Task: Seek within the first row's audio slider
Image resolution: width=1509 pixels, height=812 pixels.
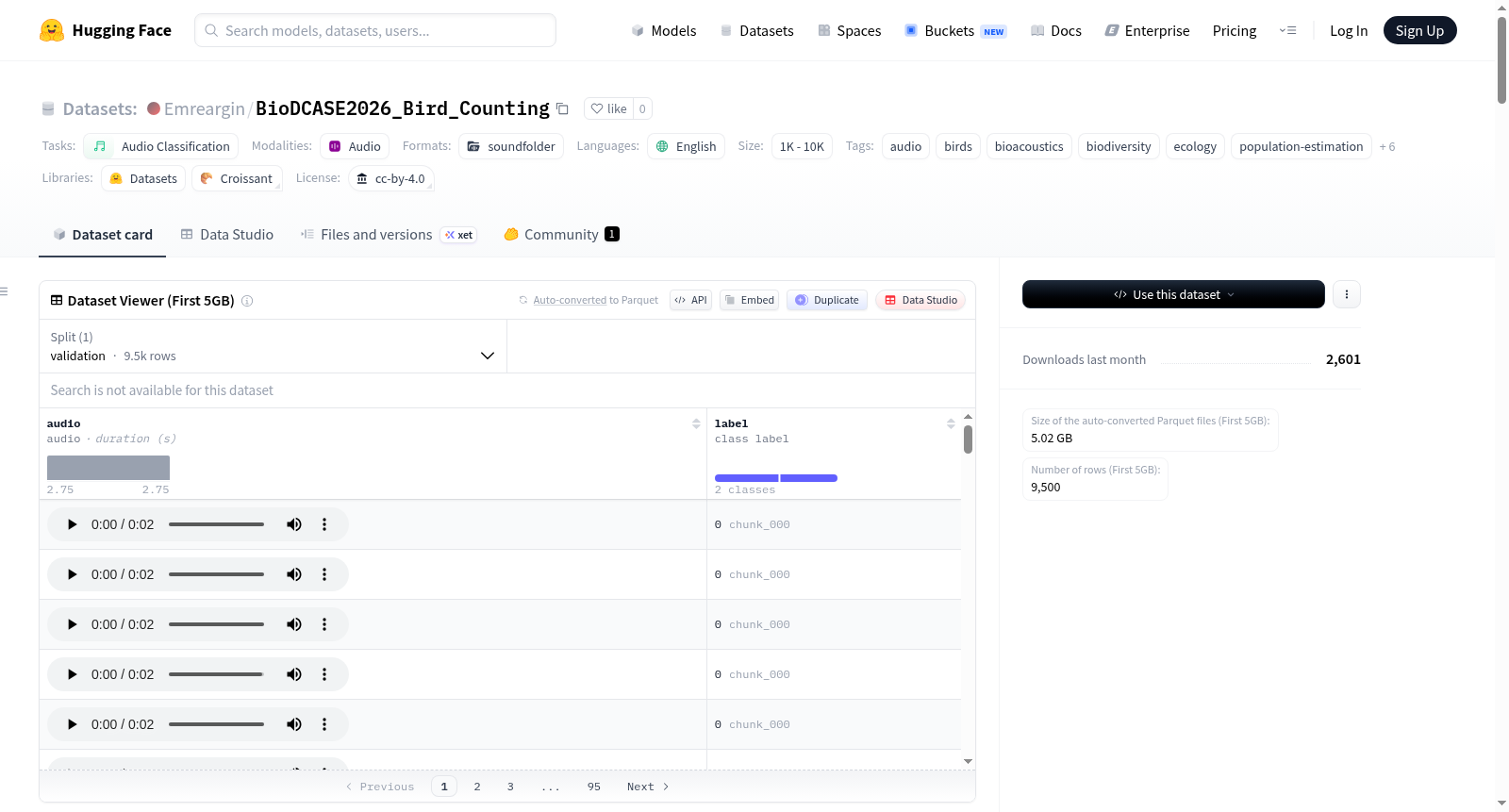Action: pos(216,524)
